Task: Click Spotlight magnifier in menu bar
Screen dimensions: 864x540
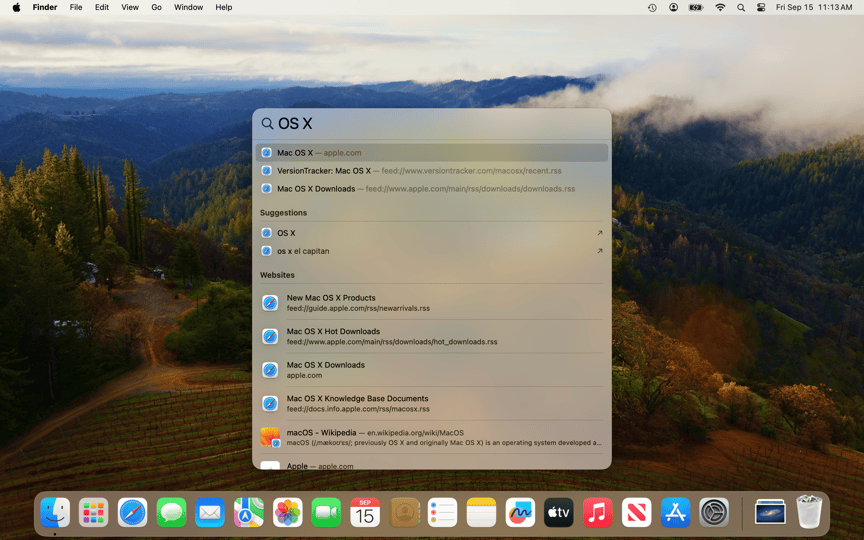Action: [x=741, y=7]
